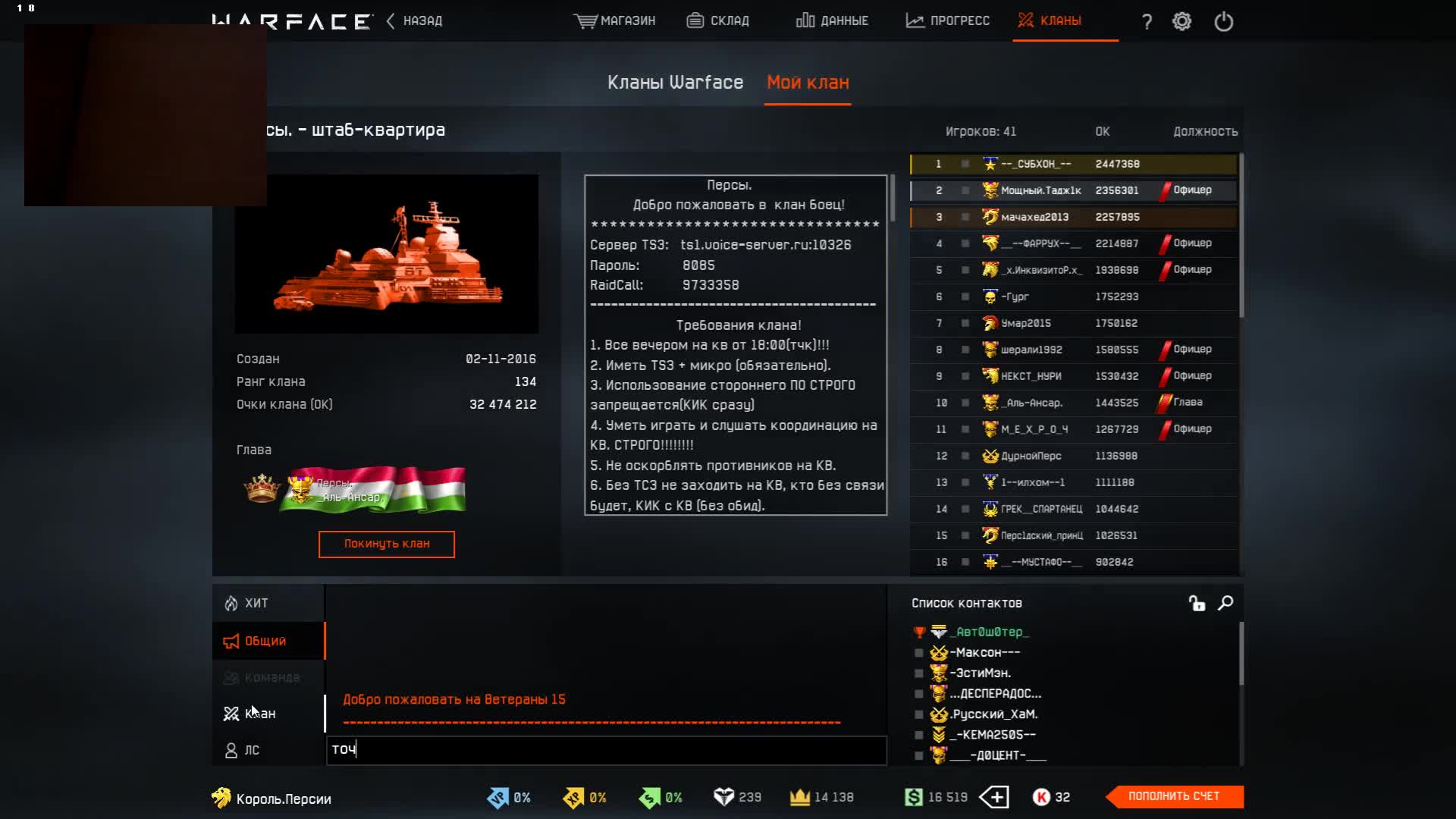
Task: Click the Пополнить счет button
Action: tap(1173, 796)
